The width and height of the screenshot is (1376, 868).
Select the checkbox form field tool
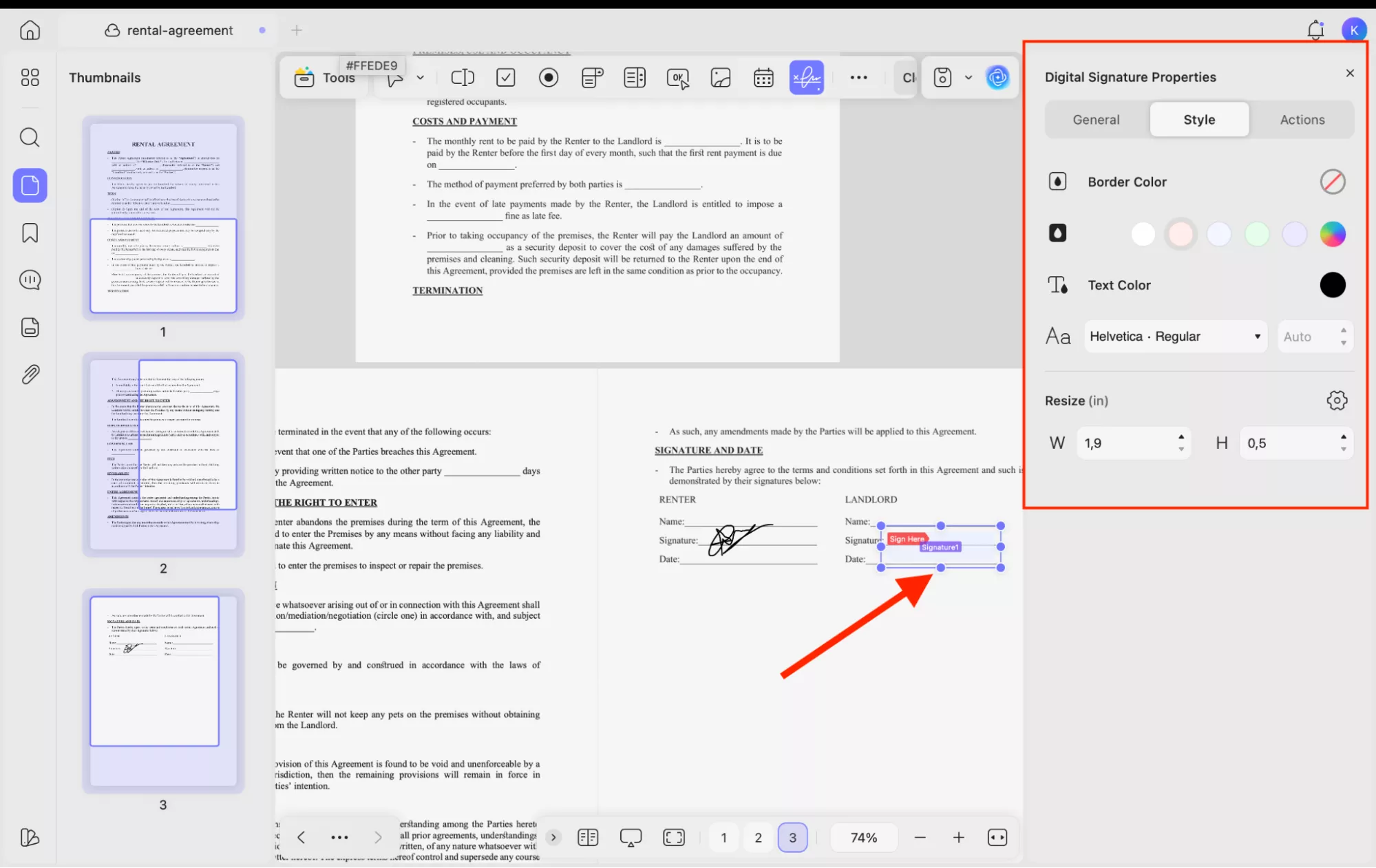(x=506, y=77)
